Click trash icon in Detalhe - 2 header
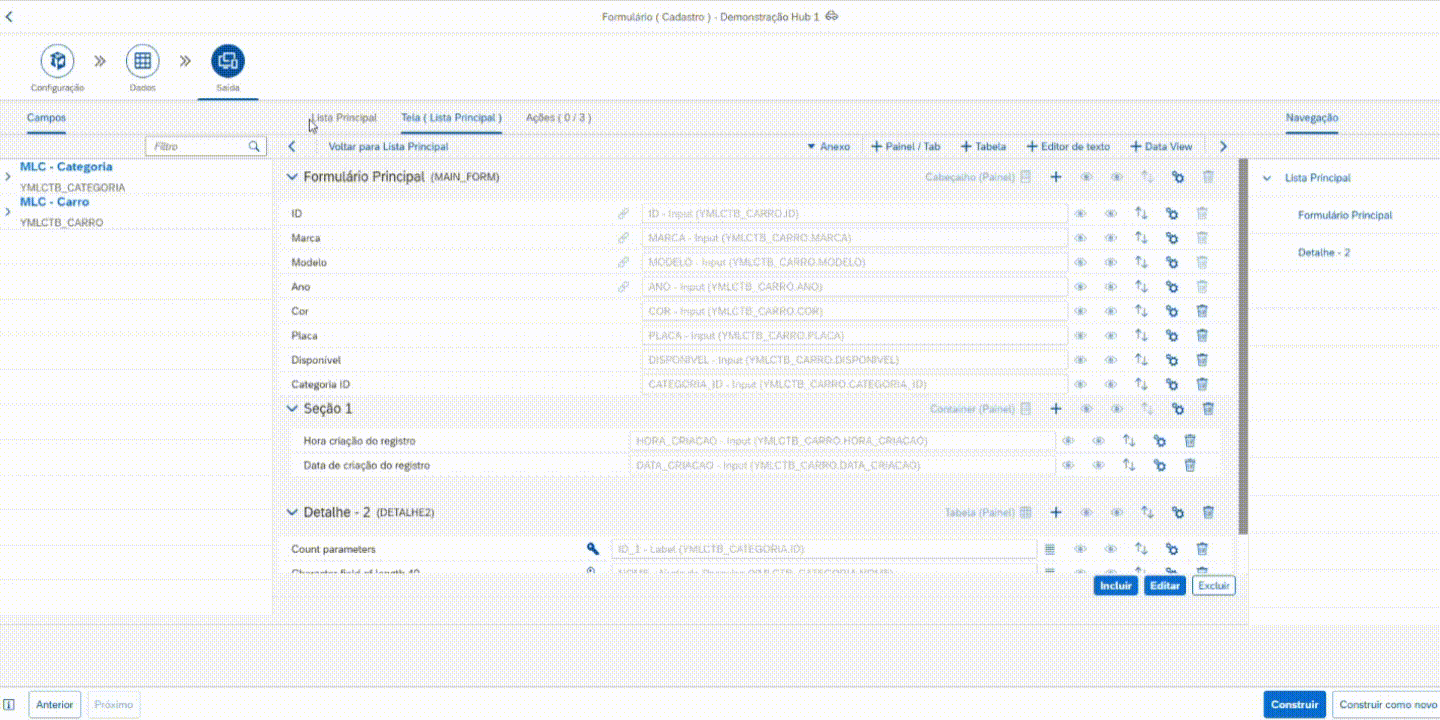This screenshot has width=1440, height=720. [1208, 513]
